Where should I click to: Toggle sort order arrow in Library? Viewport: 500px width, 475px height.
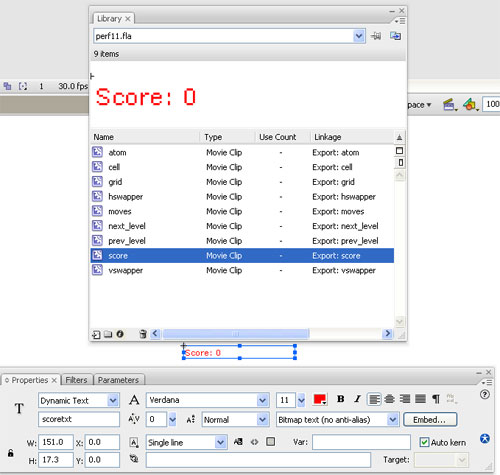(399, 137)
